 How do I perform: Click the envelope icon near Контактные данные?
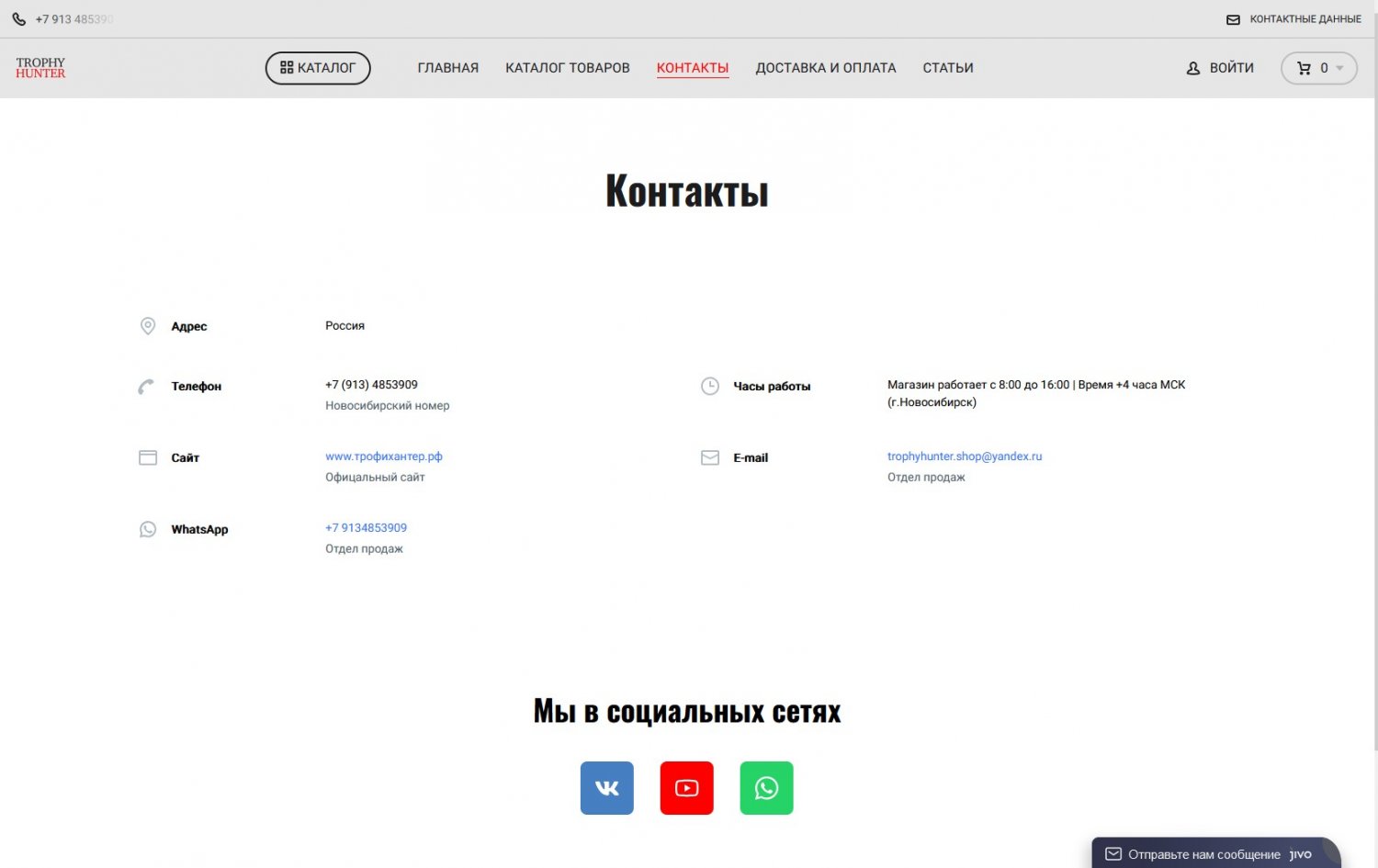click(1233, 19)
